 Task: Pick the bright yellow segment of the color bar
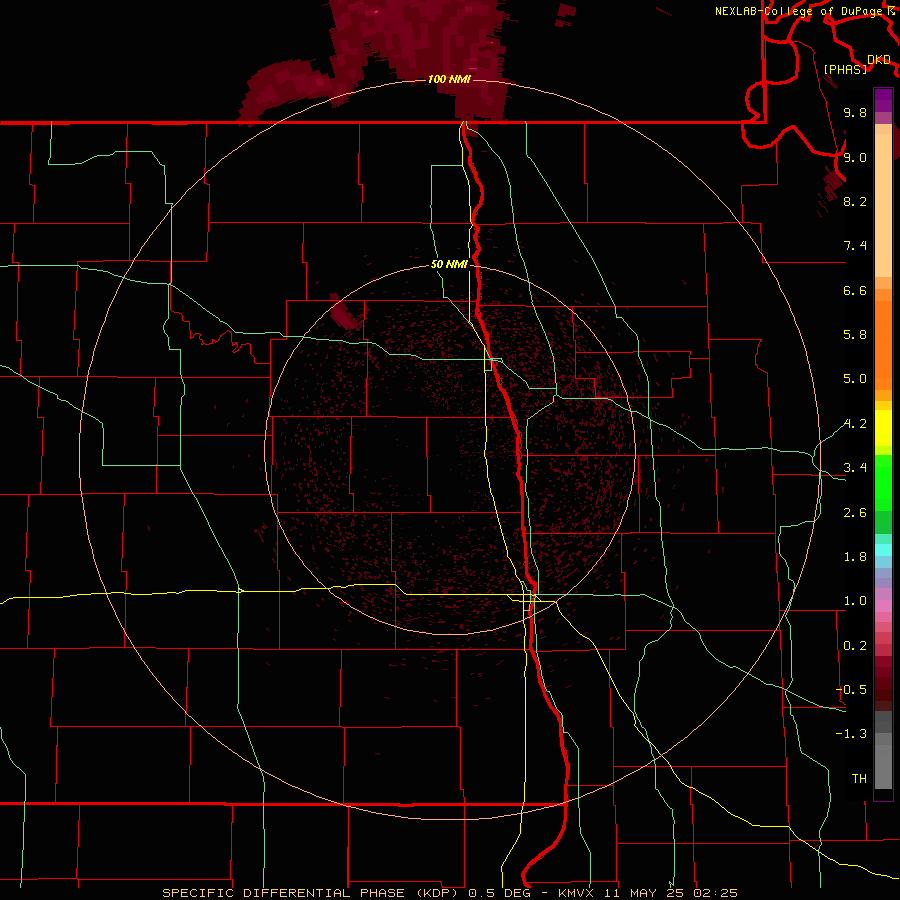click(x=883, y=428)
